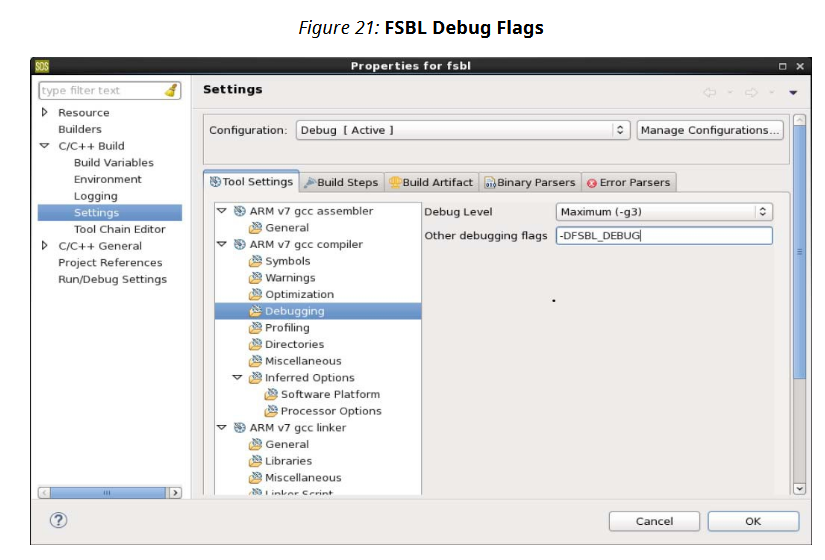Click the ARM v7 gcc compiler tool icon
This screenshot has width=825, height=560.
pyautogui.click(x=239, y=244)
